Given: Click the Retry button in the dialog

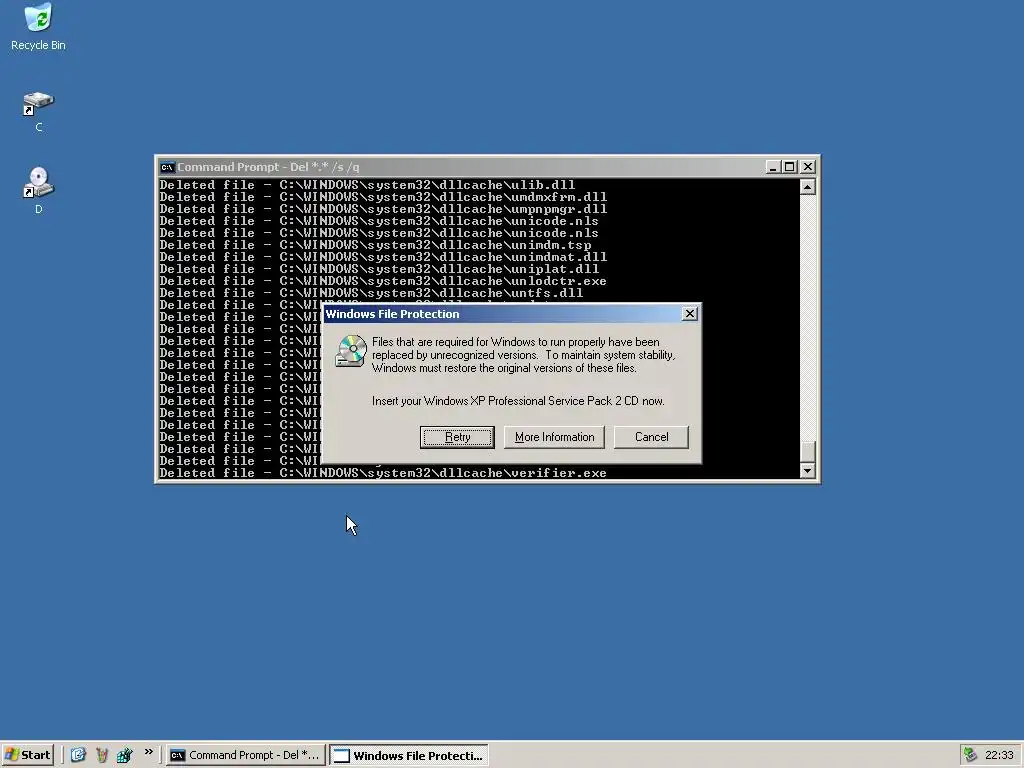Looking at the screenshot, I should (x=457, y=437).
